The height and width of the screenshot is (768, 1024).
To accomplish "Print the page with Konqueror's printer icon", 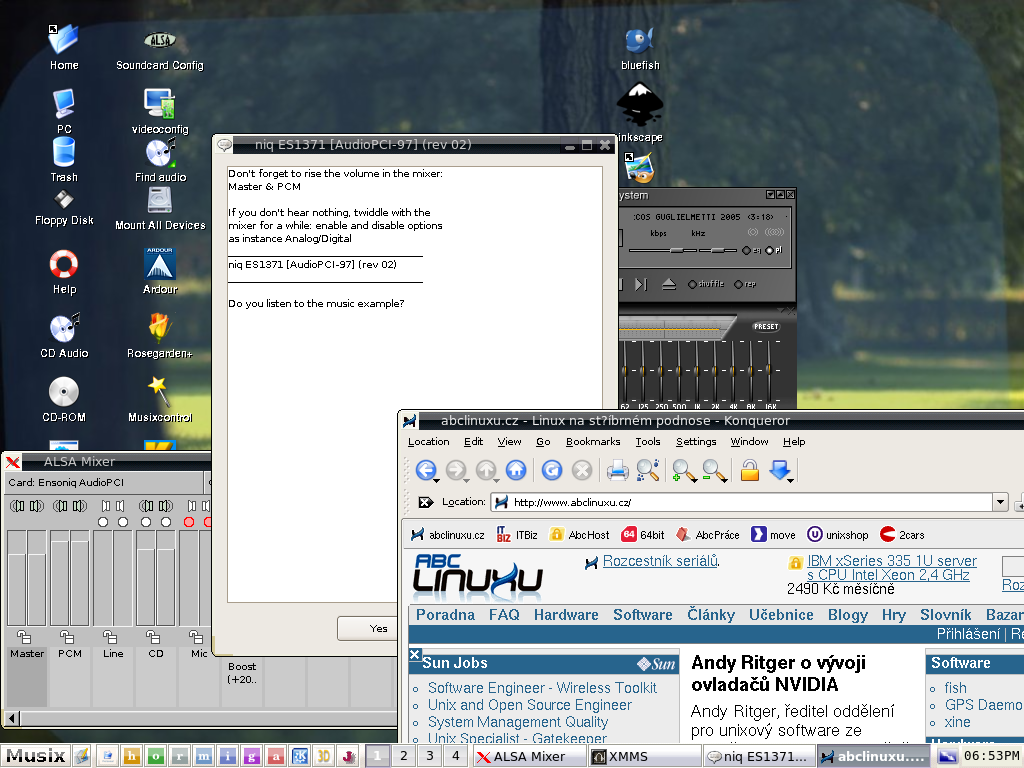I will click(617, 470).
